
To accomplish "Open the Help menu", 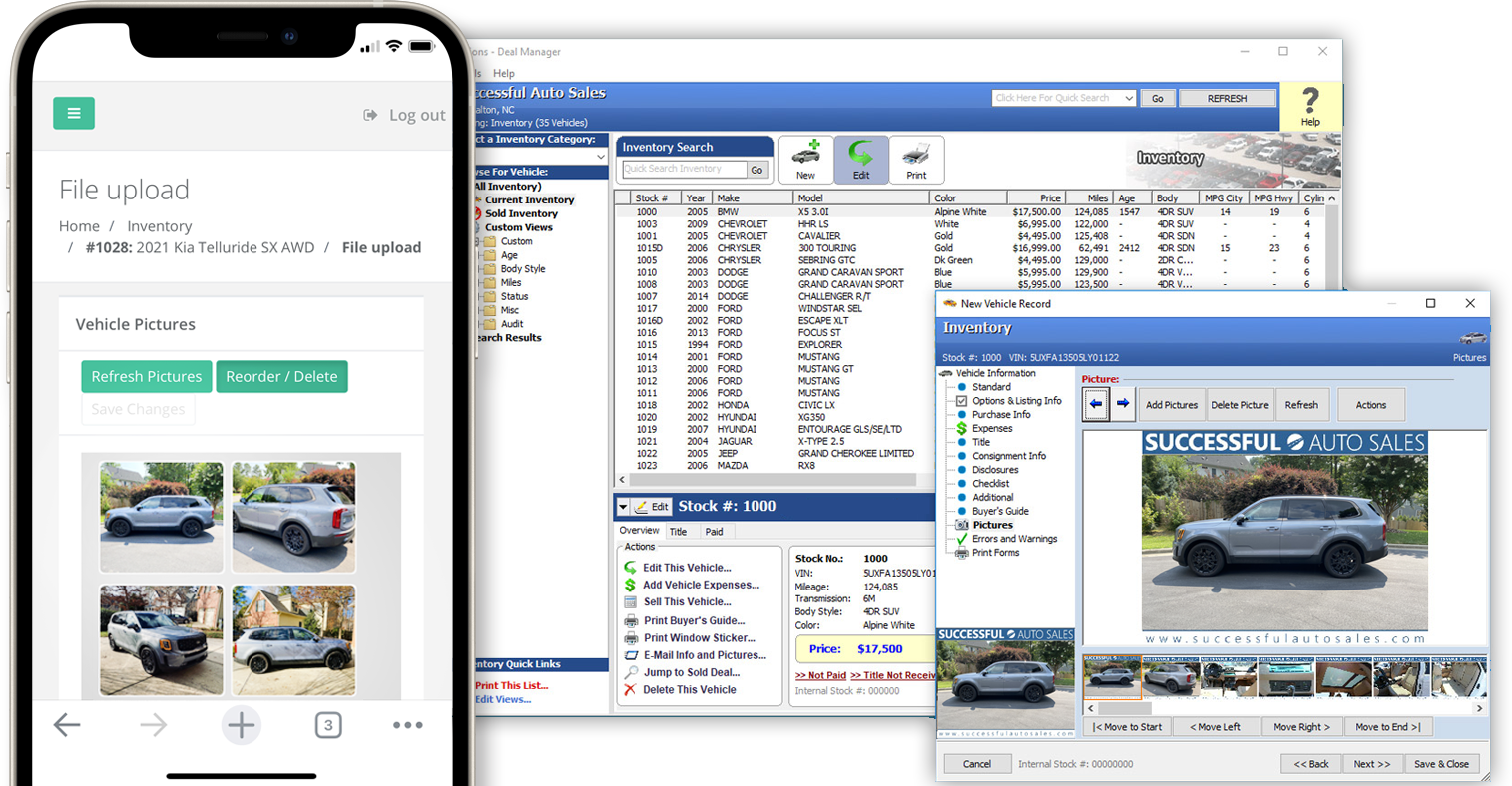I will pos(504,73).
